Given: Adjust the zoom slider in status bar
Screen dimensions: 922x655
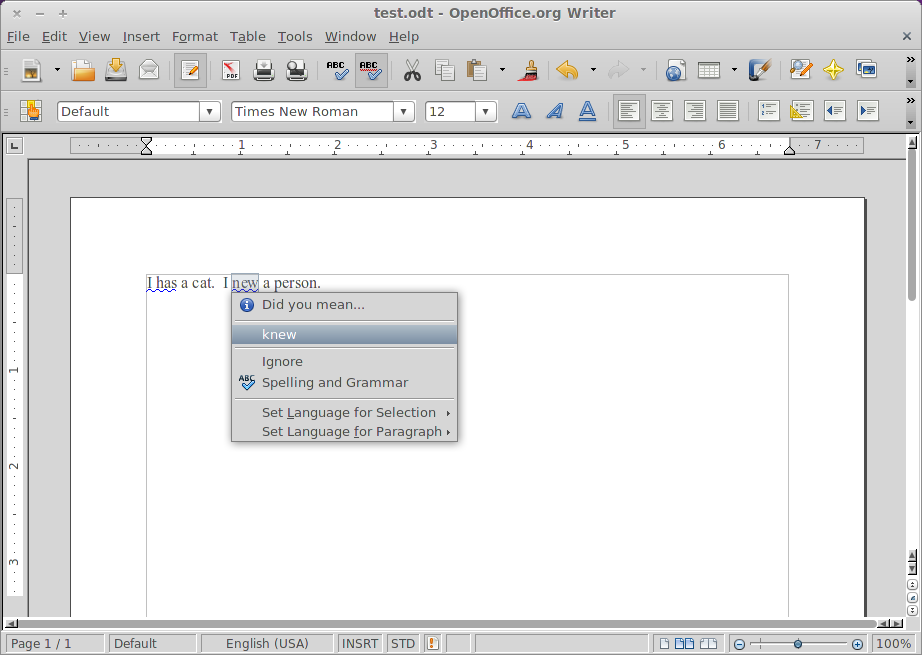Looking at the screenshot, I should (797, 644).
